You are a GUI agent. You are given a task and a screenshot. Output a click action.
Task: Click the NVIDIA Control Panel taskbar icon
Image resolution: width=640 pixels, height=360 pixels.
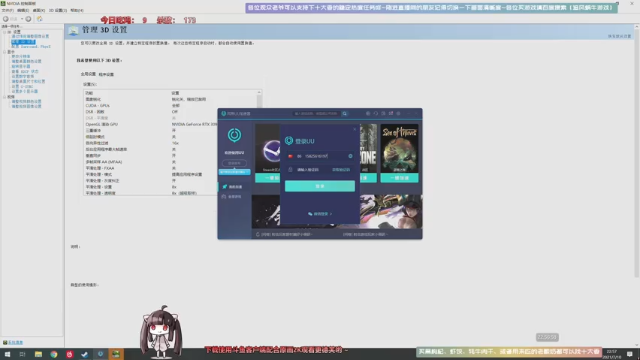tap(116, 354)
